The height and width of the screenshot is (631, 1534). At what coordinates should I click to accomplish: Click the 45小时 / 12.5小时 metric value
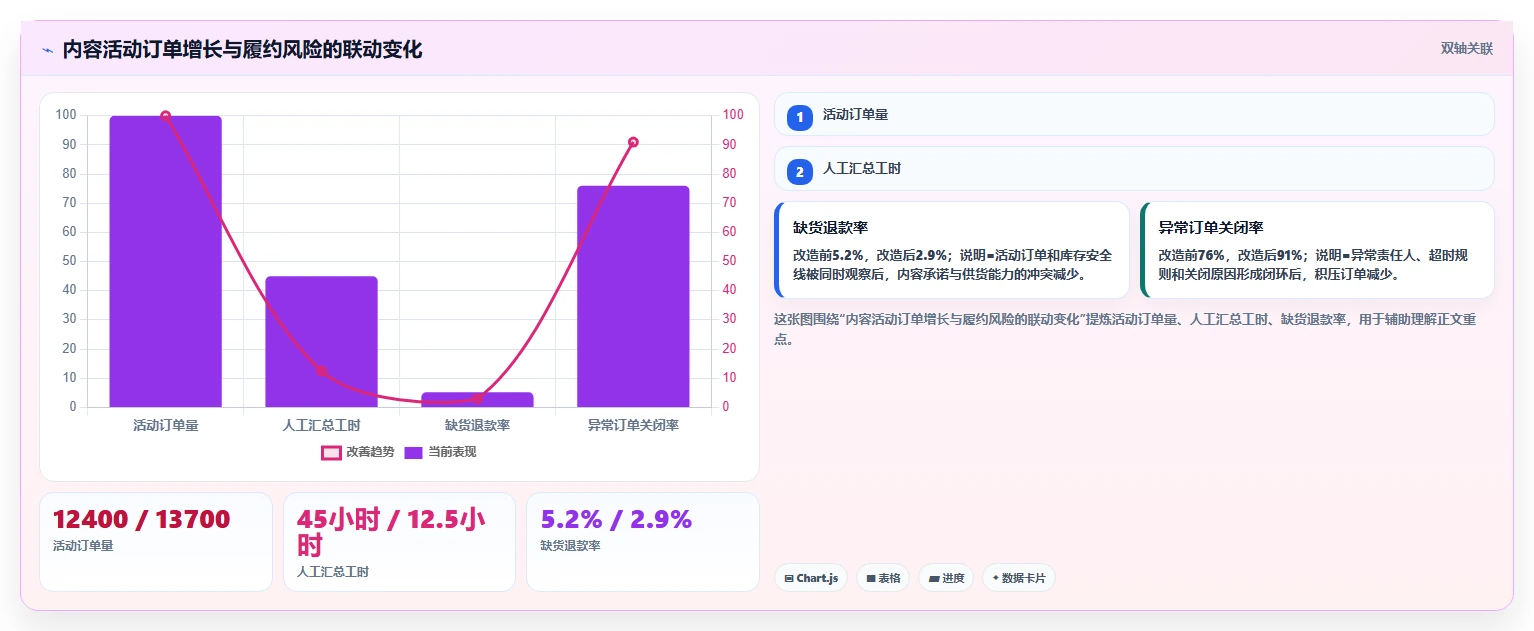[x=391, y=533]
